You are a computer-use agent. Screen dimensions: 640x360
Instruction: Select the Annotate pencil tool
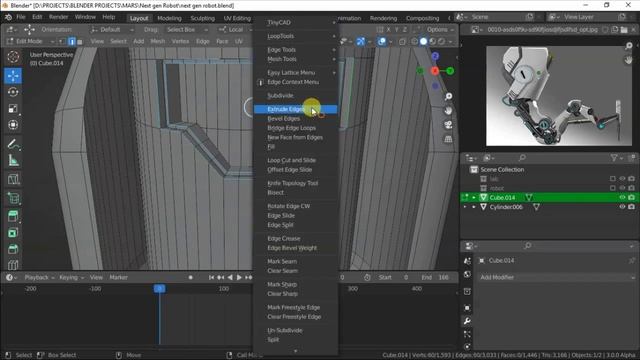tap(13, 144)
